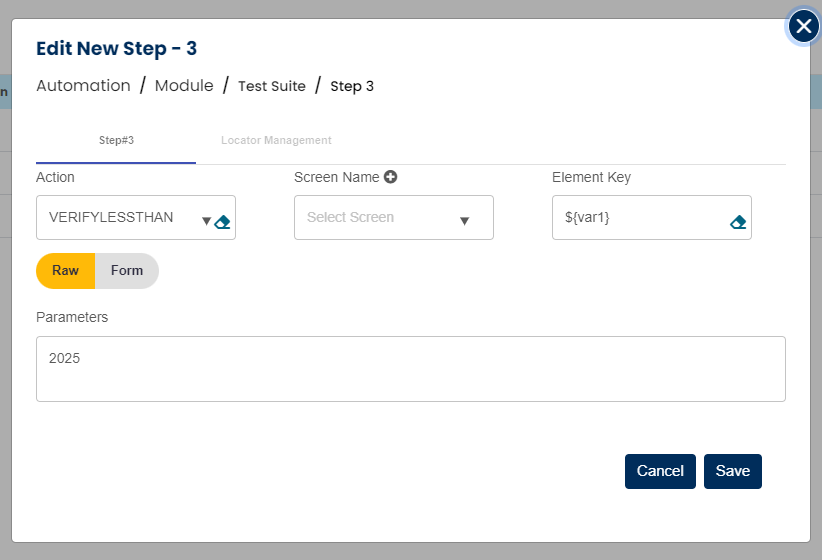Expand the Action dropdown arrow
The image size is (822, 560).
pyautogui.click(x=206, y=222)
